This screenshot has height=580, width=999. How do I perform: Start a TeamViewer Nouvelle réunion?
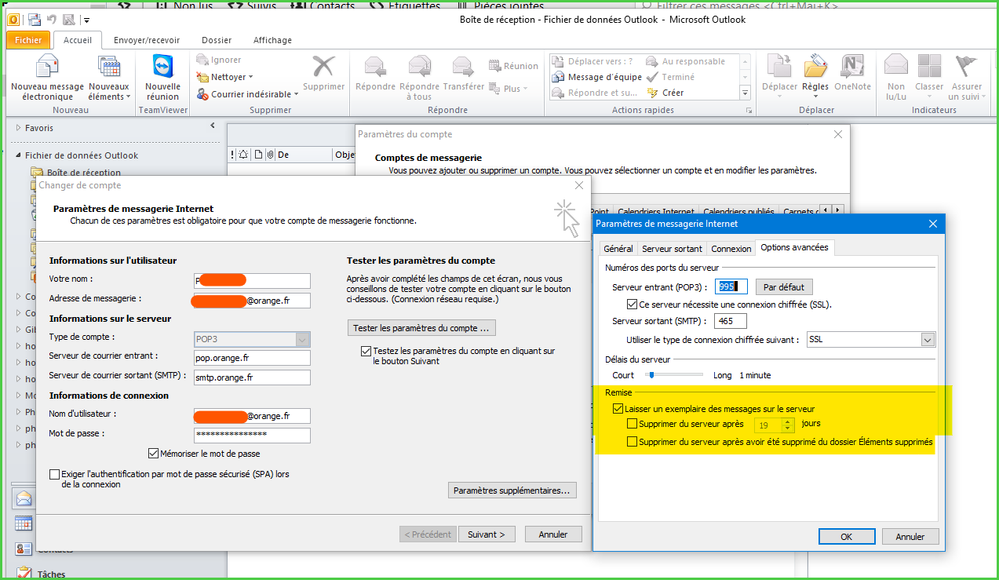[162, 68]
